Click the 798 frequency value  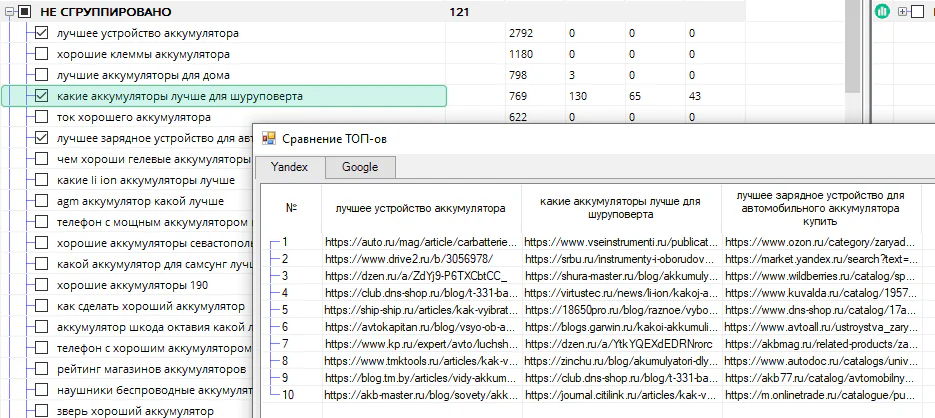click(x=518, y=75)
